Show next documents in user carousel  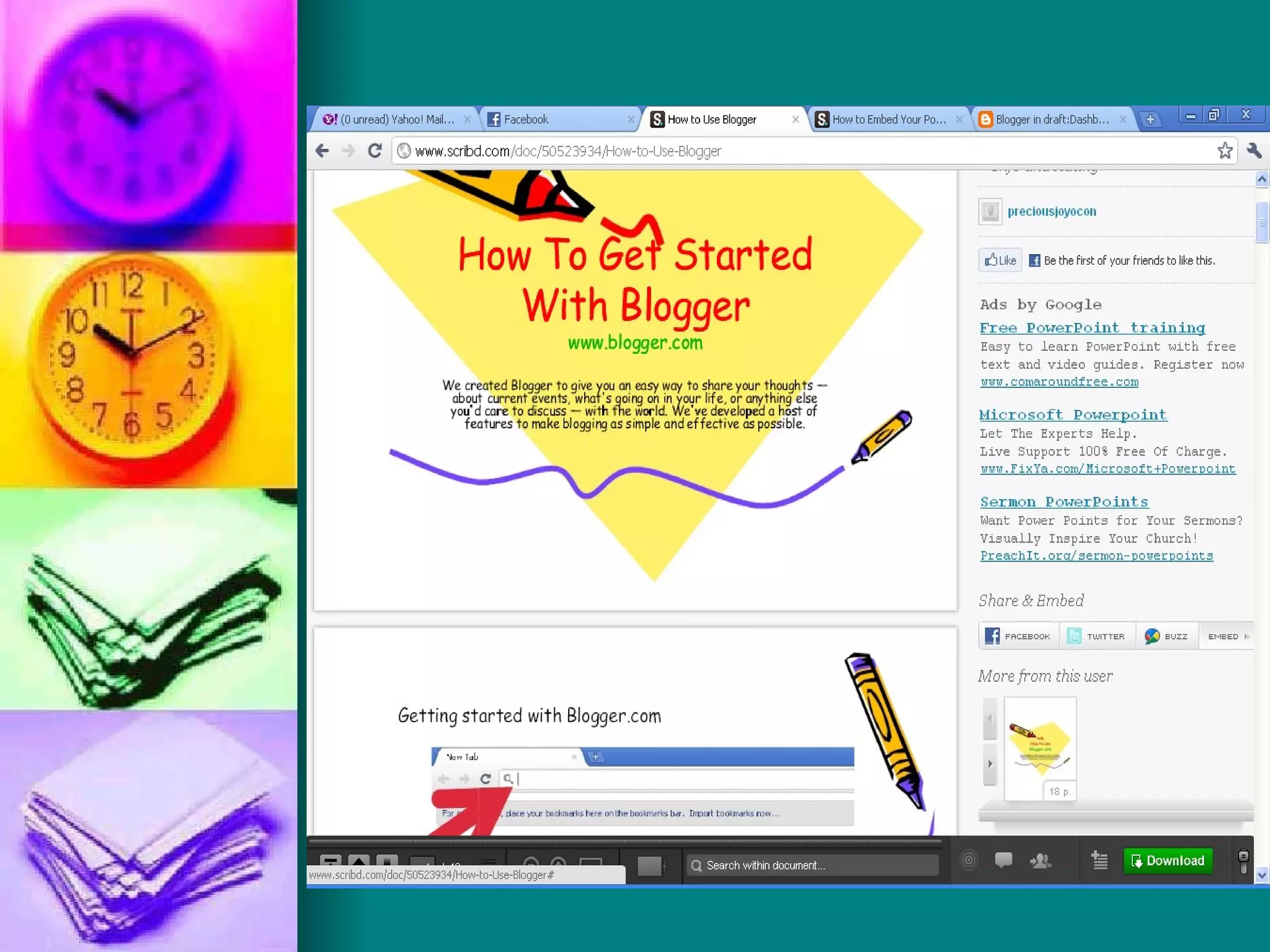click(x=990, y=764)
